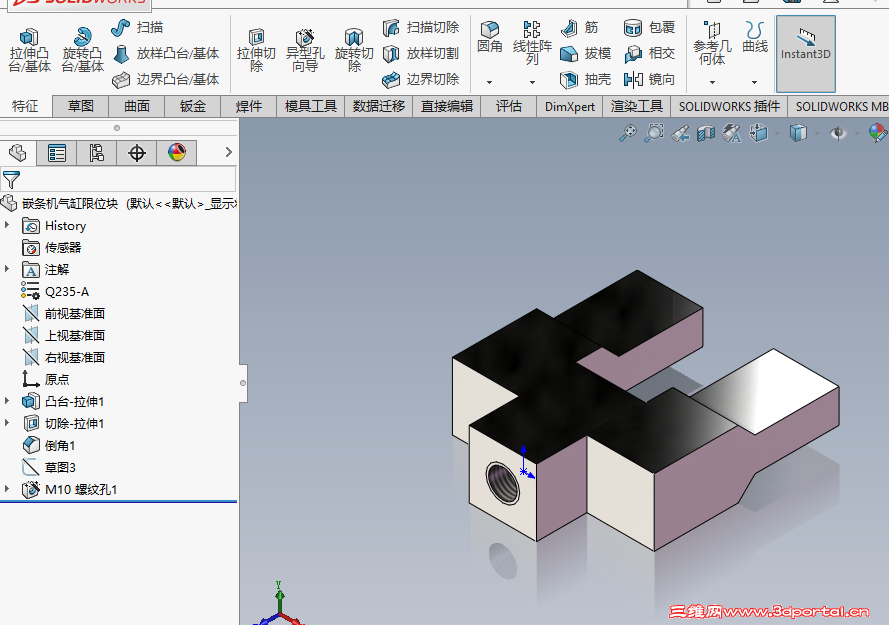Click the section view icon
Image resolution: width=889 pixels, height=625 pixels.
point(706,134)
